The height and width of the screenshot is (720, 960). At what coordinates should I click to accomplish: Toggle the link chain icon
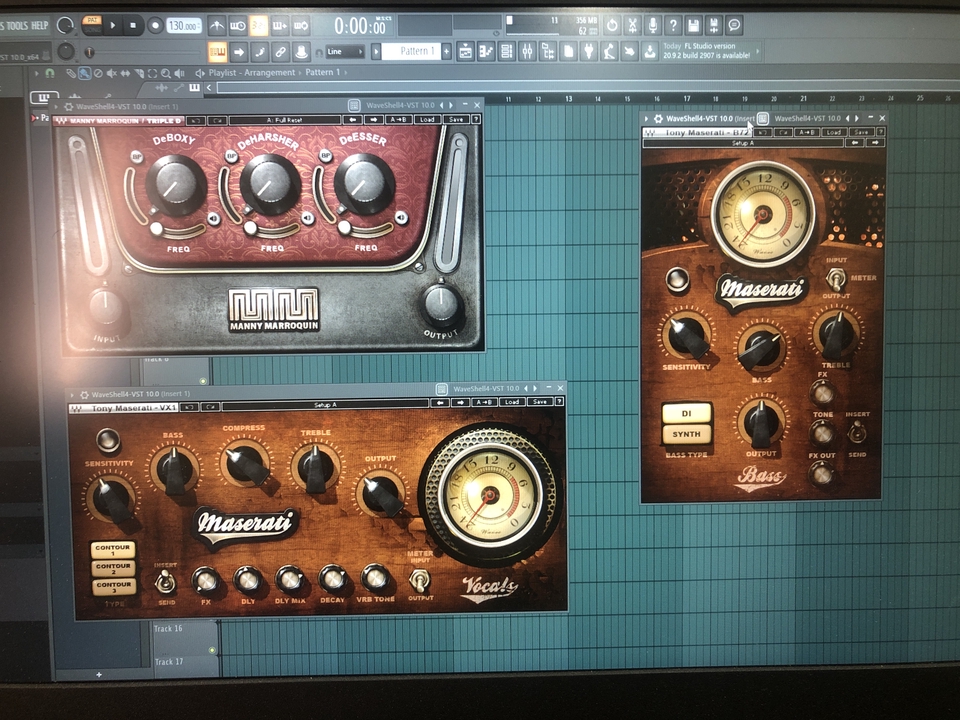click(x=280, y=52)
